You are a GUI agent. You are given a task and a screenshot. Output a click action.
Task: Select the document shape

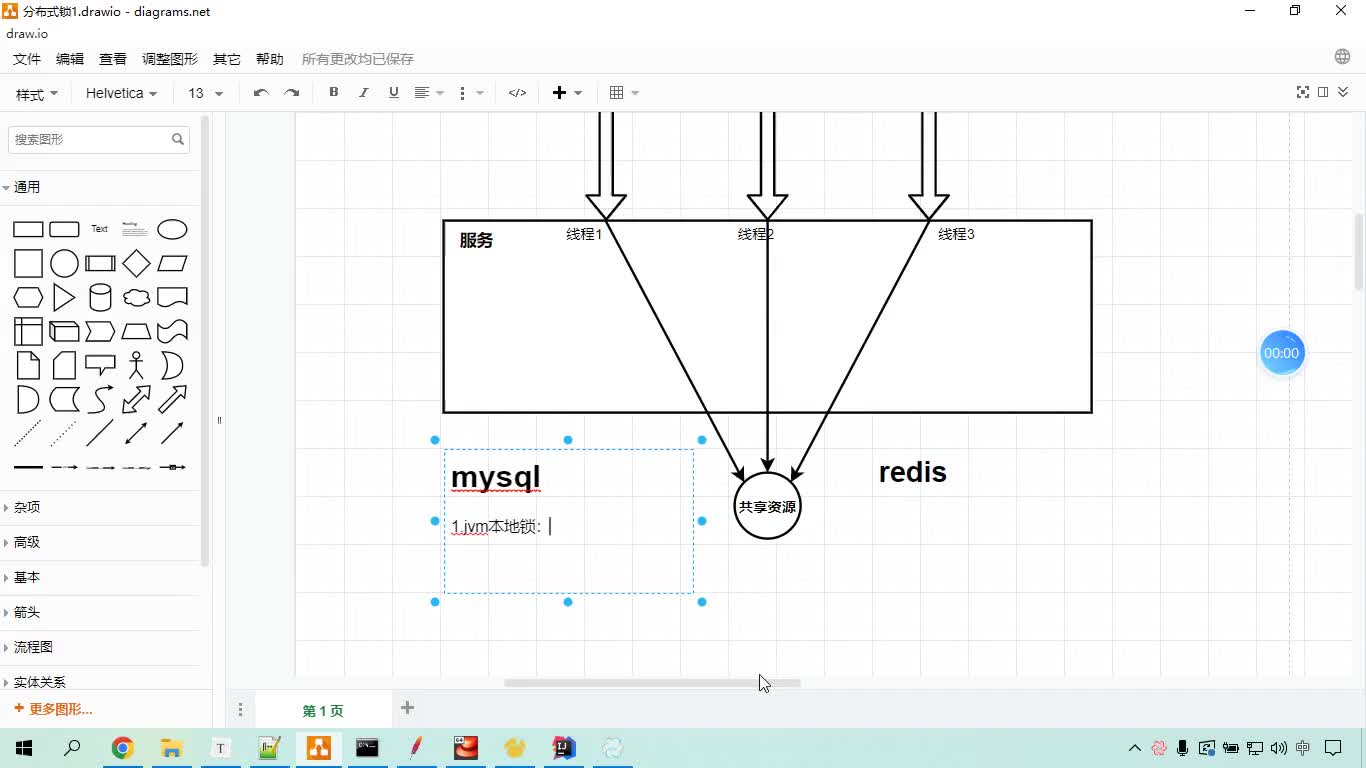[172, 297]
